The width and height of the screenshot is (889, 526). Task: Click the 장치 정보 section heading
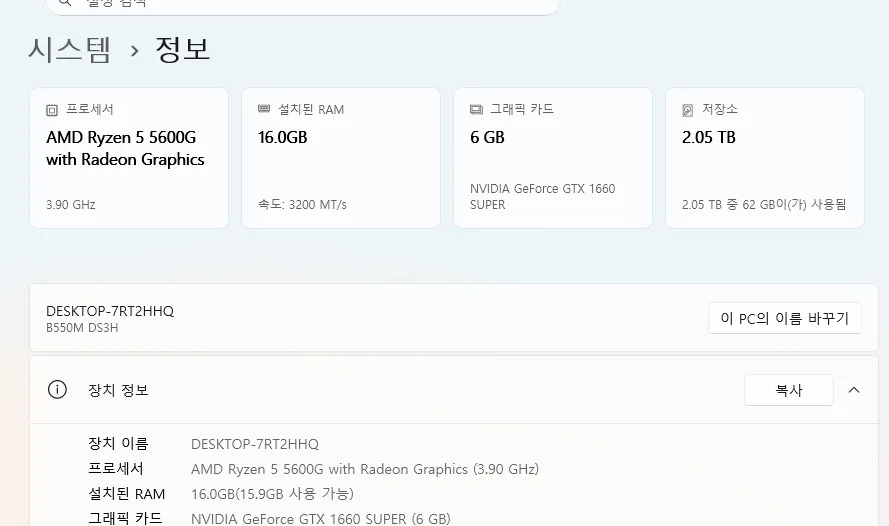(118, 390)
